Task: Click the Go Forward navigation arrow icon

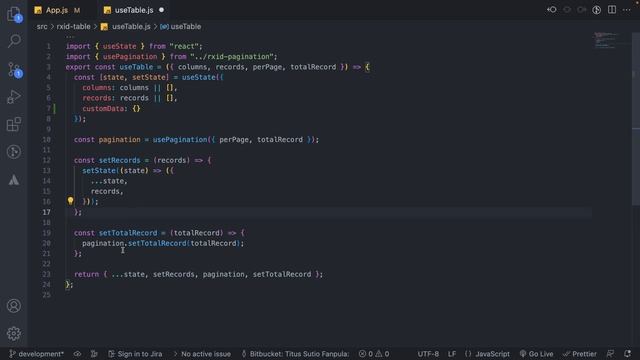Action: [x=582, y=10]
